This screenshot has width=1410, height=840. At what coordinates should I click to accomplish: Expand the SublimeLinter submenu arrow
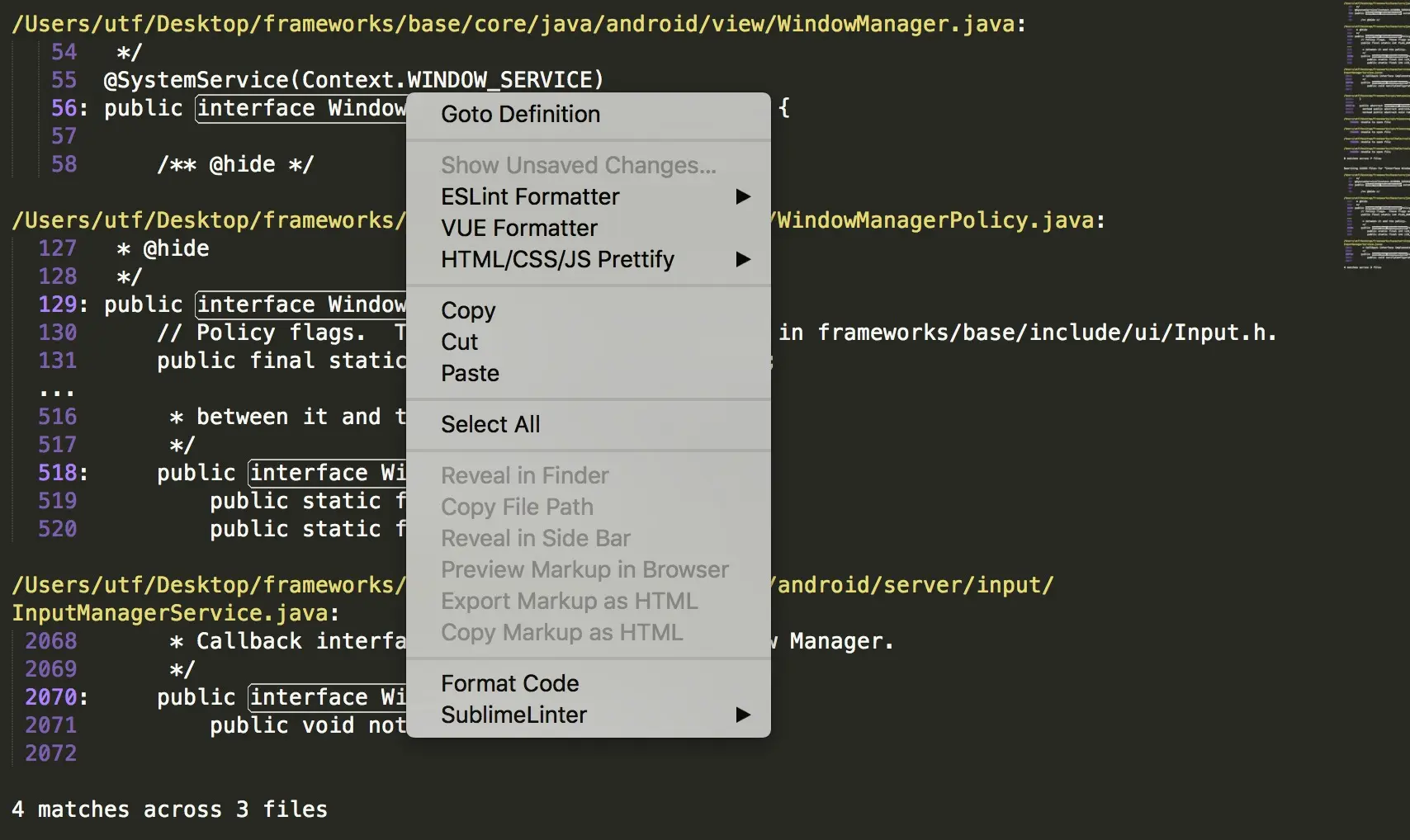743,715
